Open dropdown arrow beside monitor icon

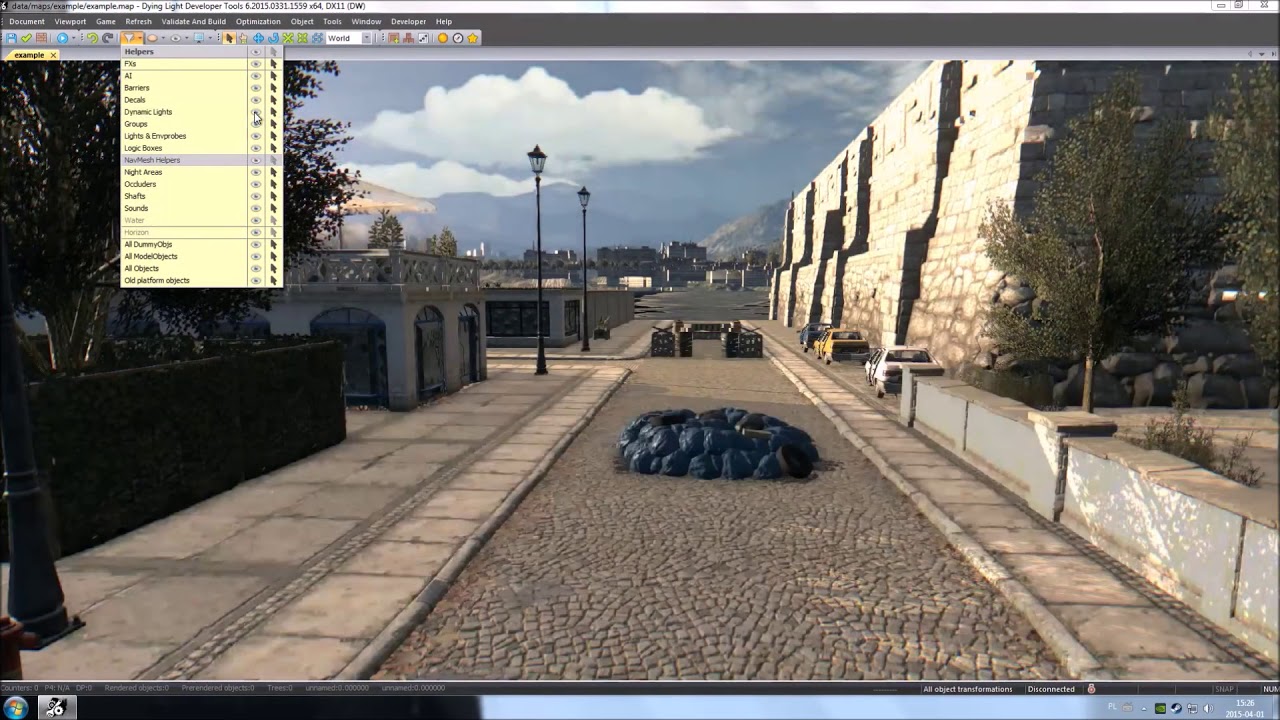[x=210, y=38]
